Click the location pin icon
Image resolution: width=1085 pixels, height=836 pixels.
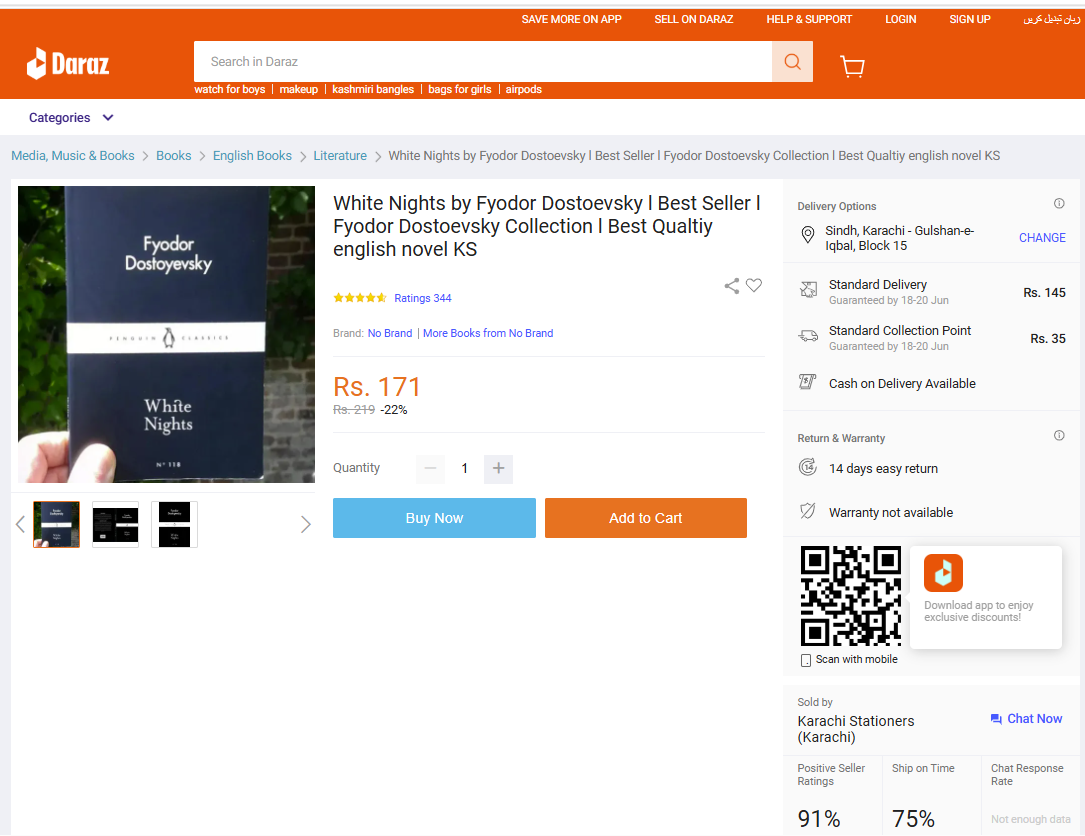807,235
